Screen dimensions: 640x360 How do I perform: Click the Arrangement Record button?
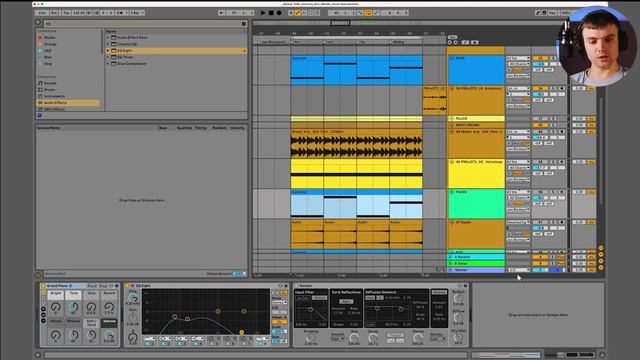click(x=279, y=13)
